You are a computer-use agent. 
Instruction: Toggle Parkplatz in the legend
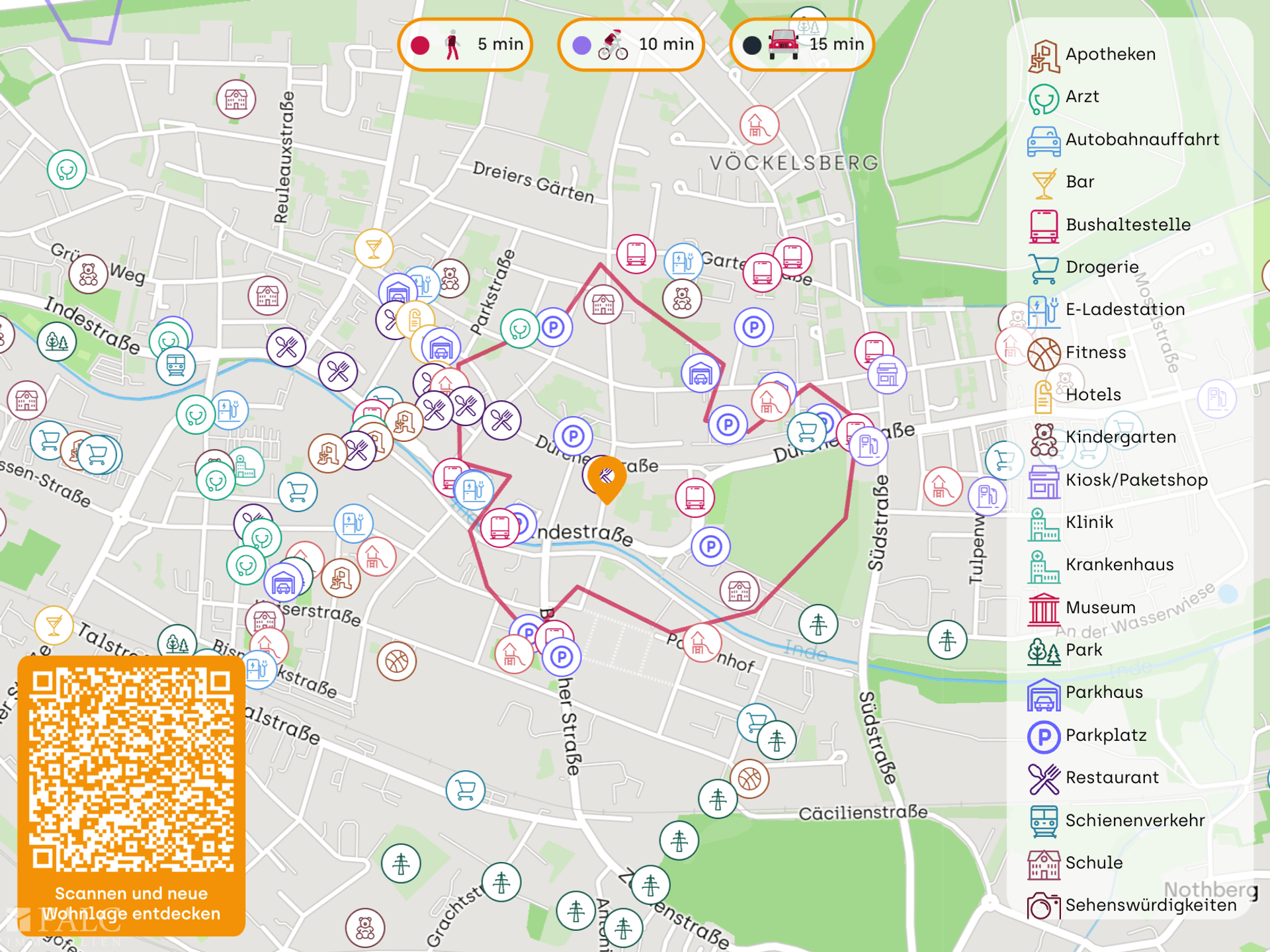click(x=1087, y=736)
